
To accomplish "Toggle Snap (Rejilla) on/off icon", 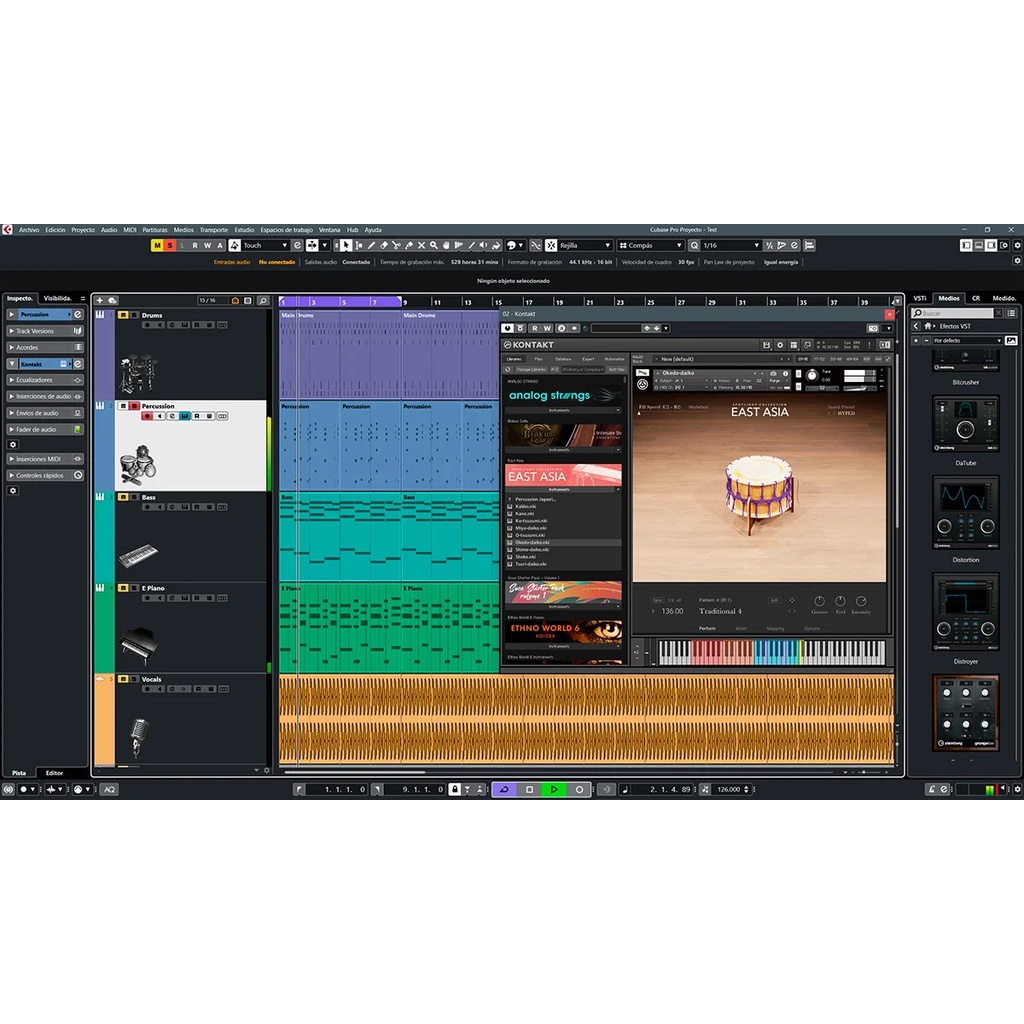I will coord(551,246).
